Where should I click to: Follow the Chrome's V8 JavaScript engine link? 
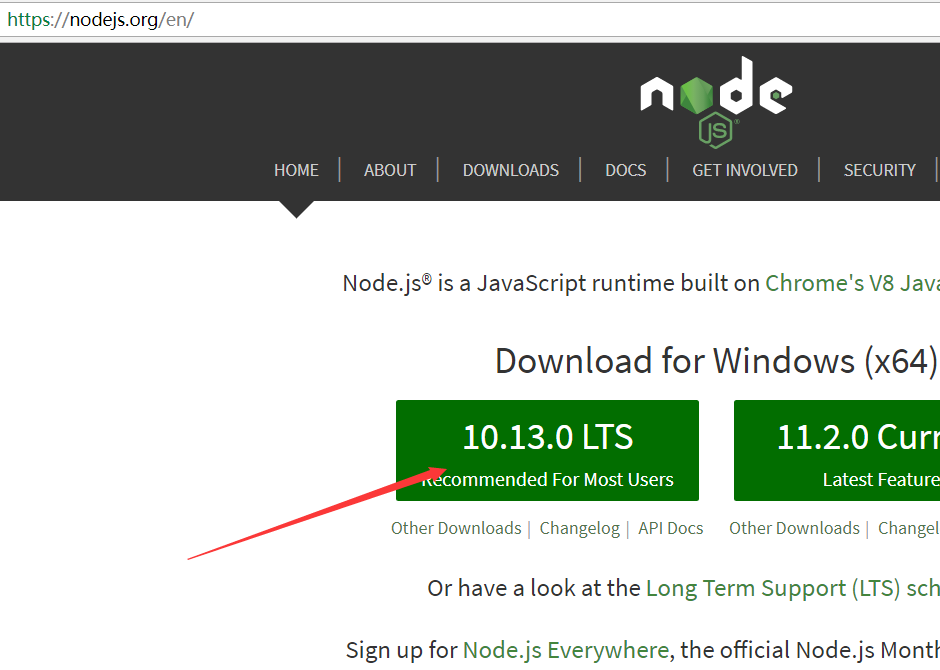pyautogui.click(x=851, y=283)
